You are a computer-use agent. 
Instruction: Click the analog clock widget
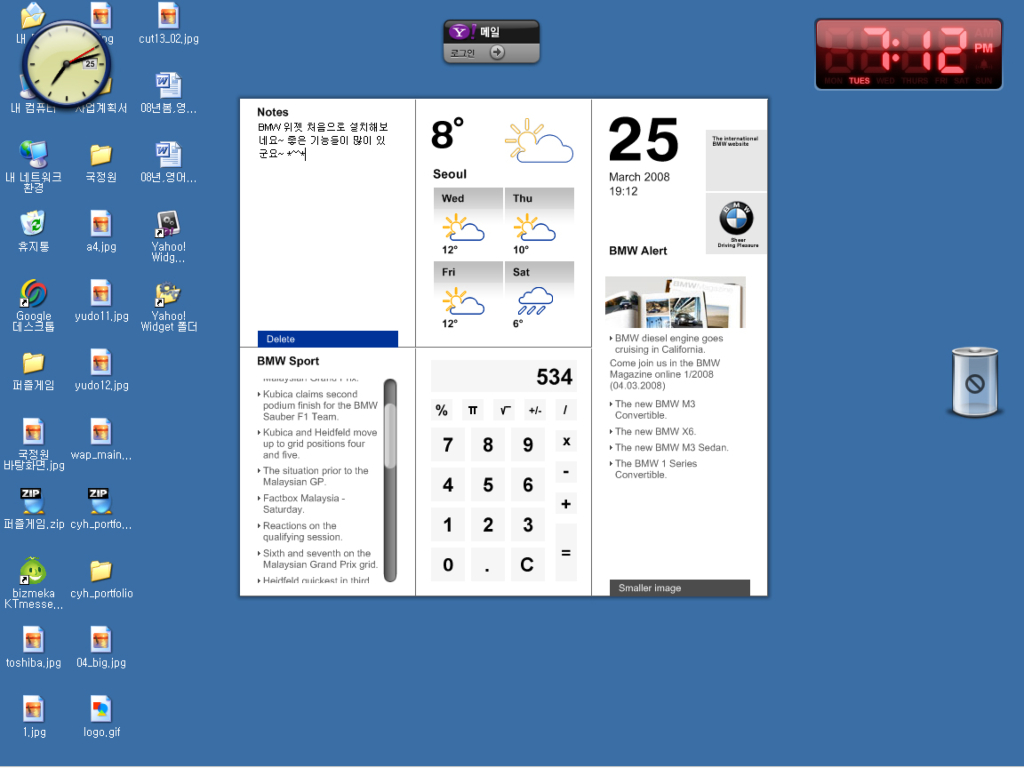[66, 63]
